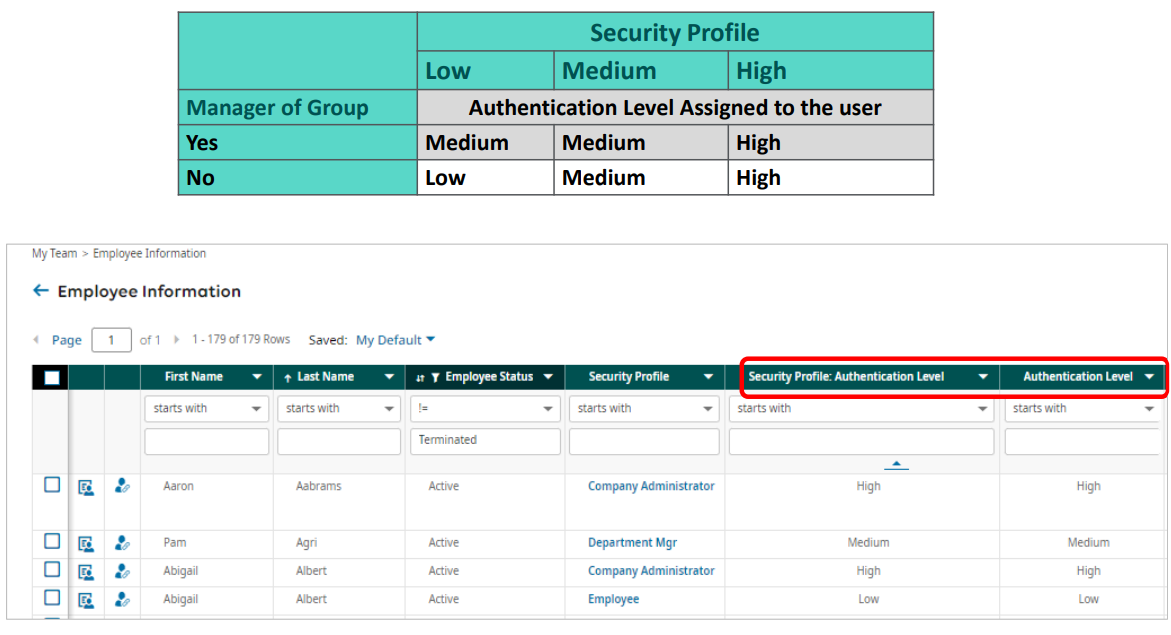
Task: Click 'Security Profile' heading in top table
Action: point(674,33)
